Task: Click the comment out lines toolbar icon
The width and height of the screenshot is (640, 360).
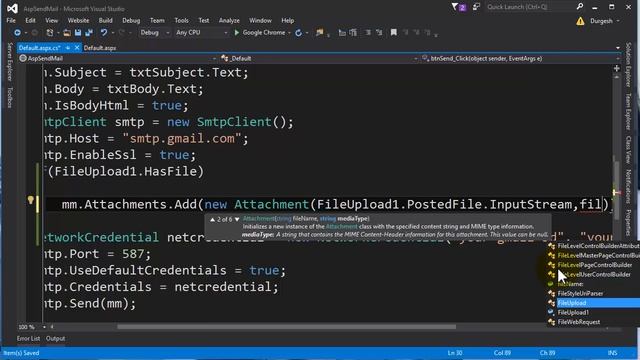Action: [368, 32]
